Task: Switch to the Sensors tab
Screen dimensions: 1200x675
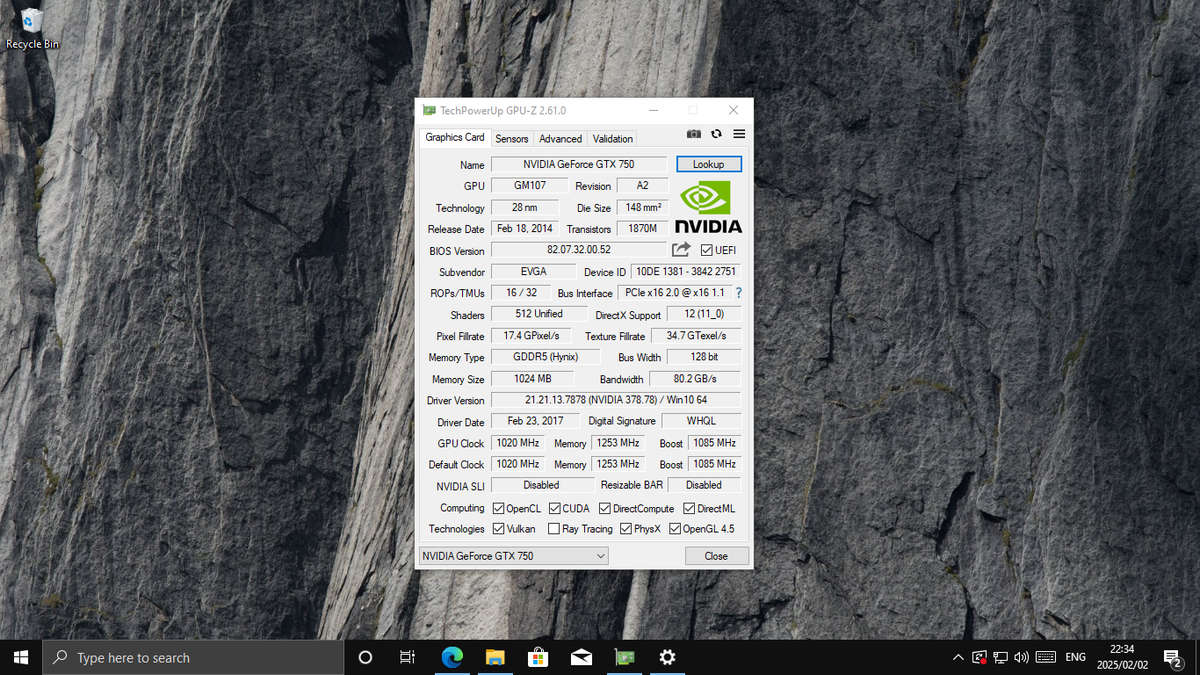Action: [511, 138]
